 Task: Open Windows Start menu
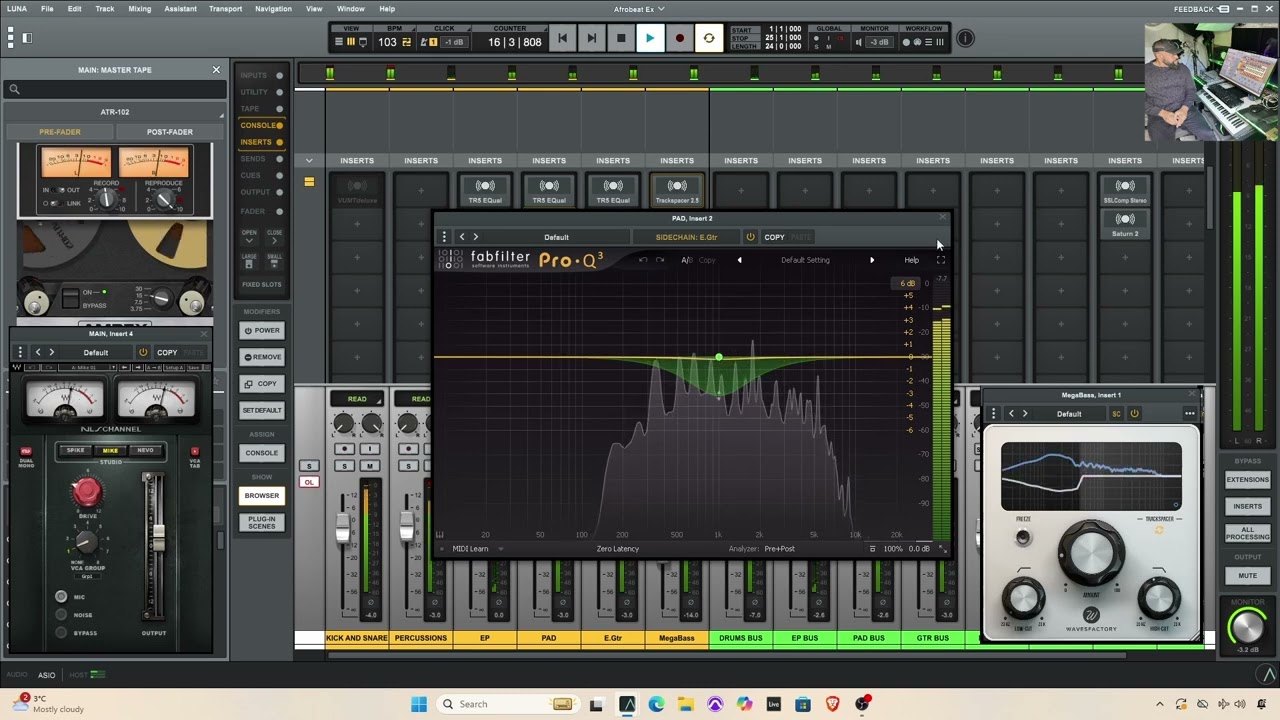click(x=419, y=704)
